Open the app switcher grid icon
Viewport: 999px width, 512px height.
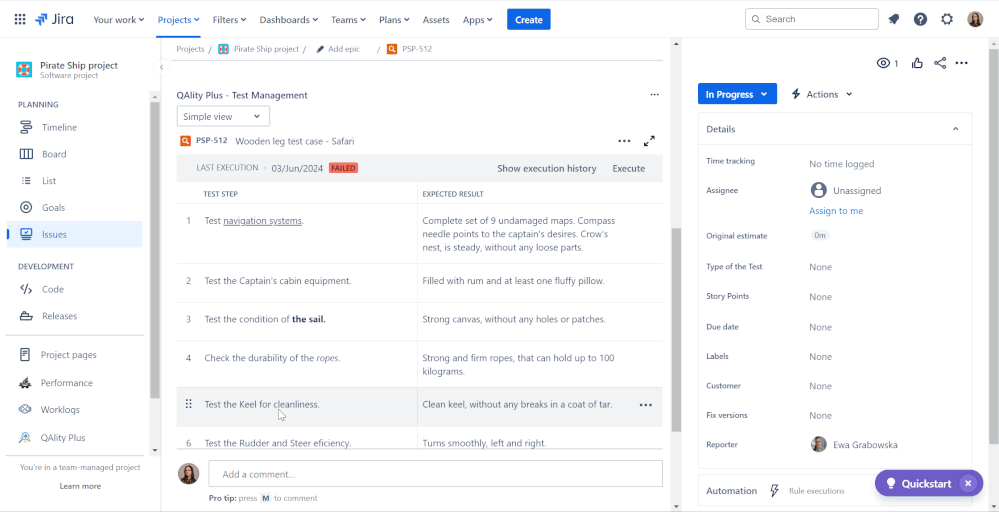(20, 19)
